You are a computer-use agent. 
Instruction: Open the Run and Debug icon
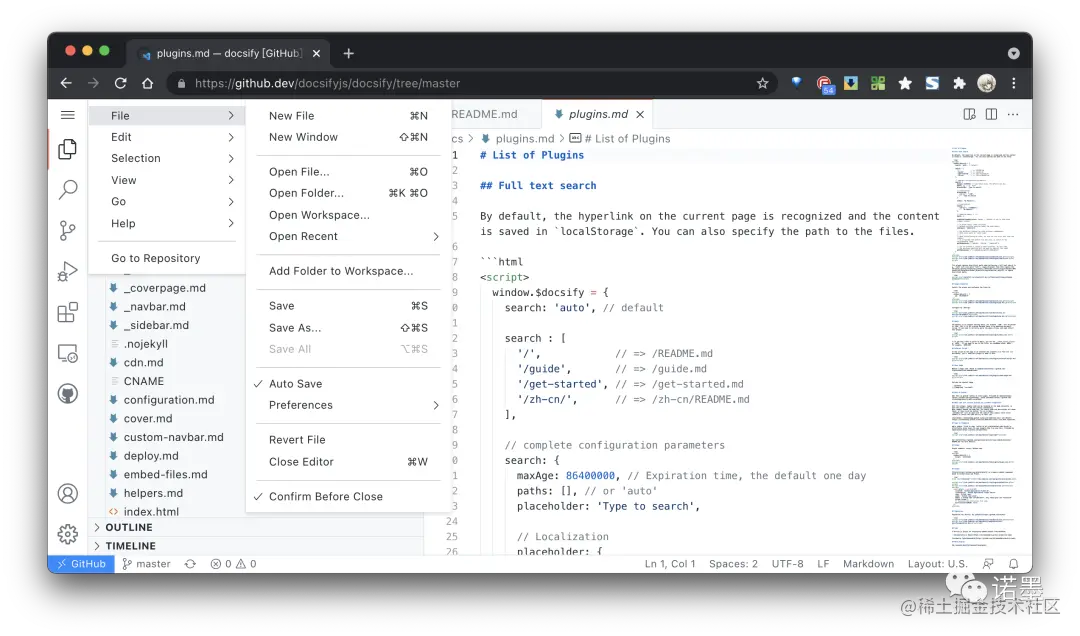tap(68, 271)
